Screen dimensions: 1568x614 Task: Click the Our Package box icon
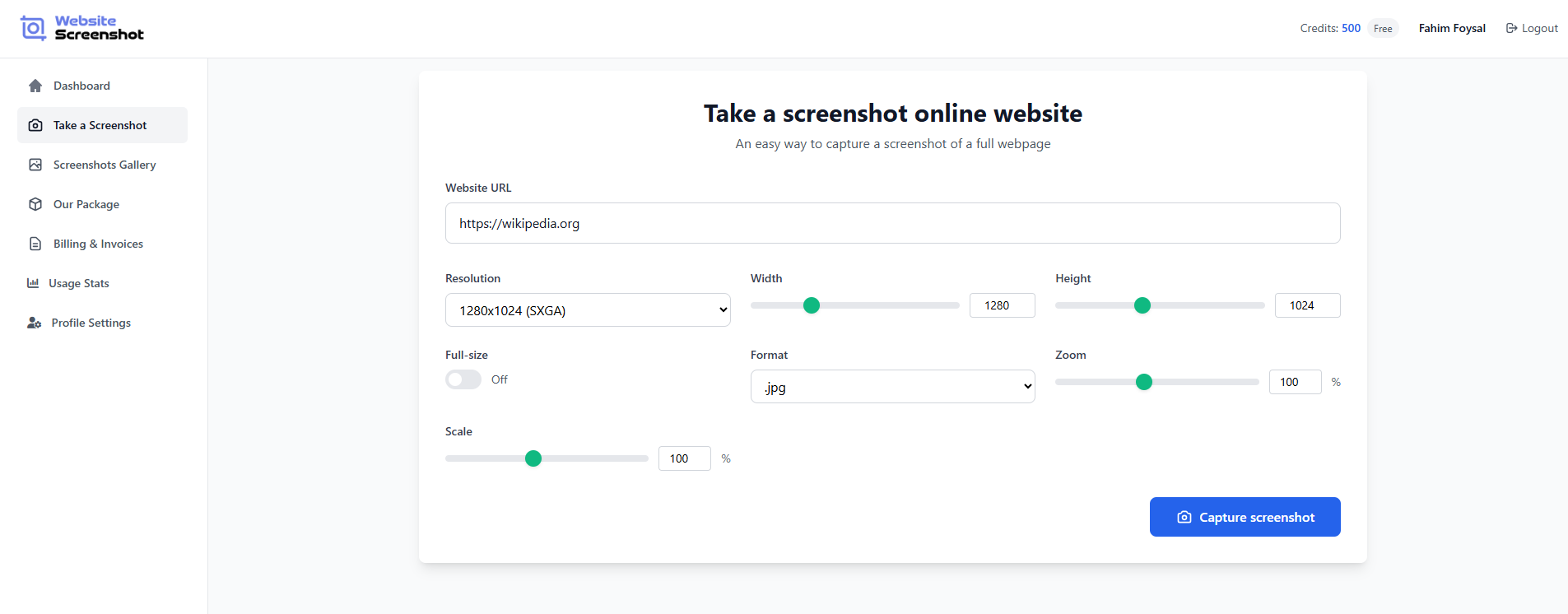(35, 204)
